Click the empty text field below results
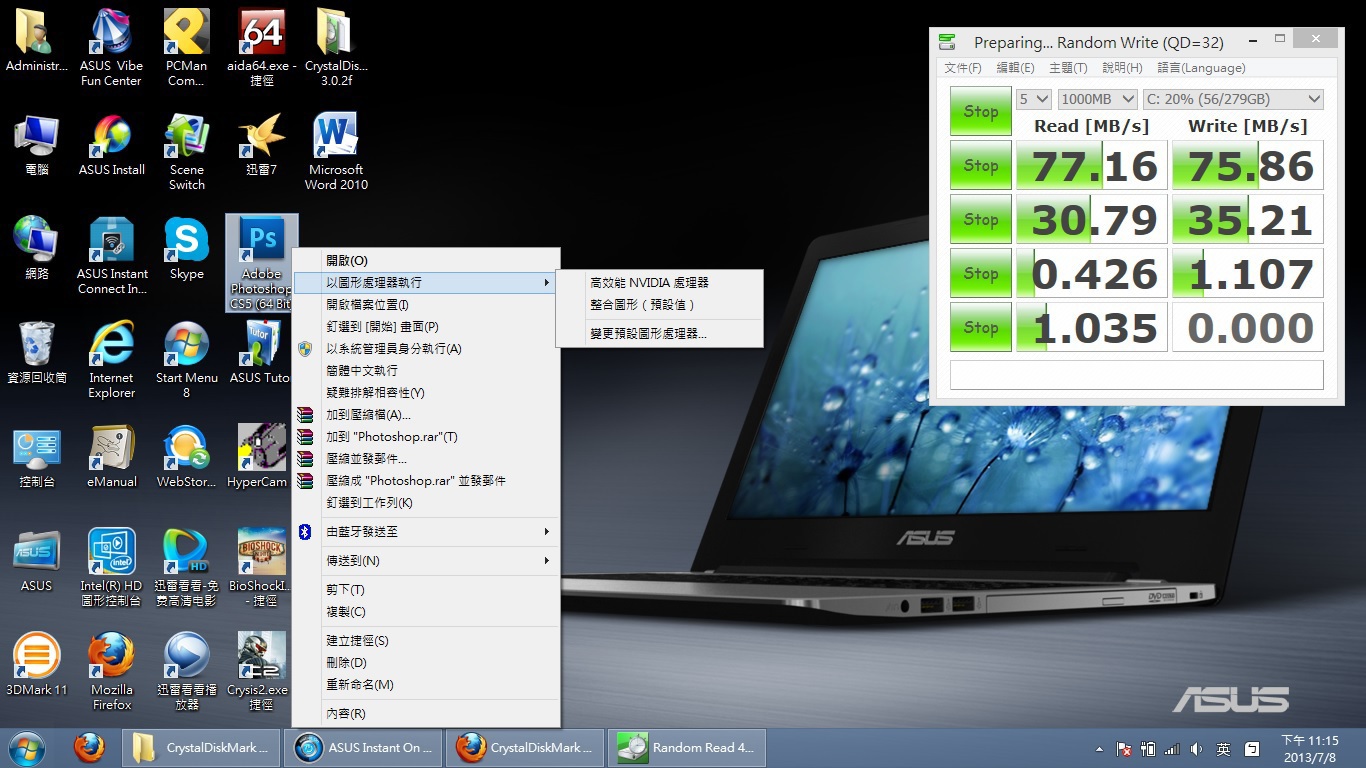Screen dimensions: 1366x768 1136,375
